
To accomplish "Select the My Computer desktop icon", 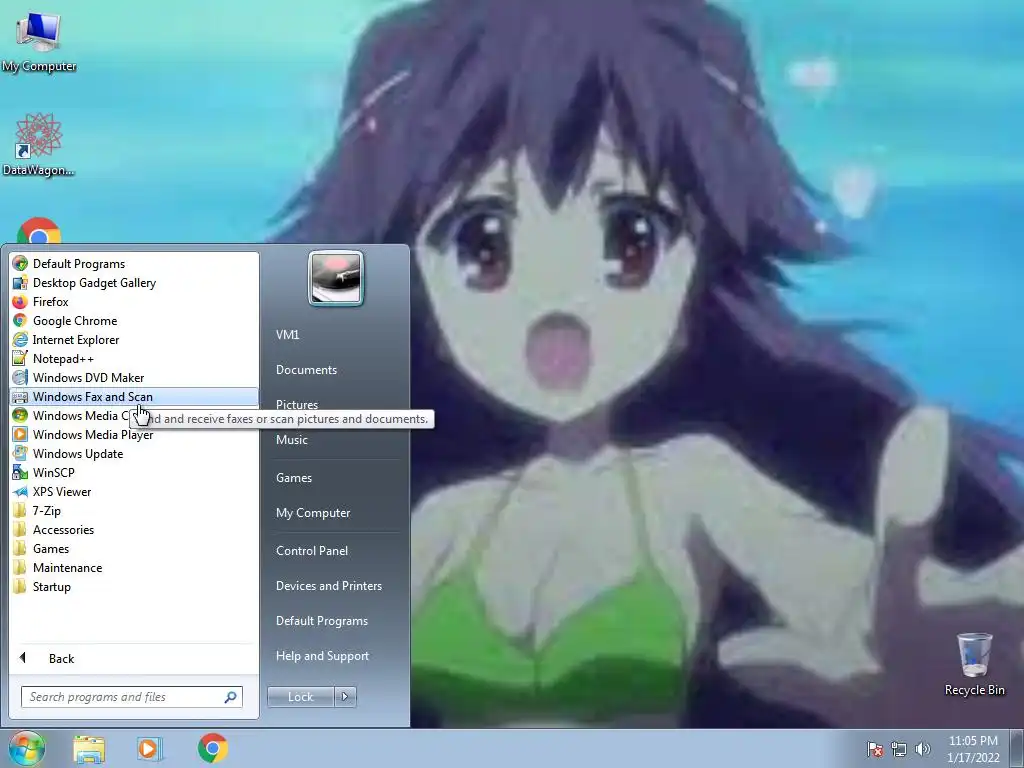I will point(39,42).
